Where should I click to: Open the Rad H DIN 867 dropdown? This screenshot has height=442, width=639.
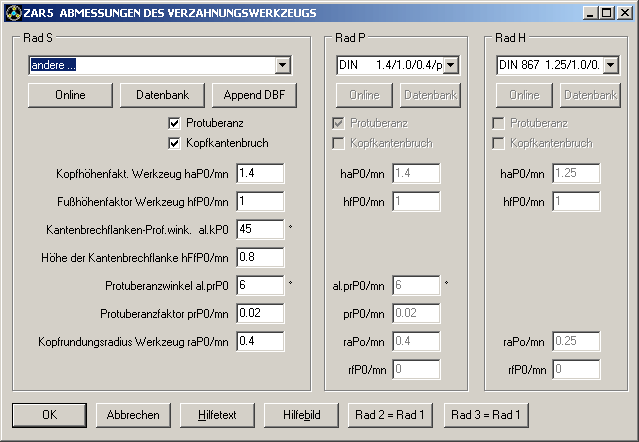click(x=610, y=65)
